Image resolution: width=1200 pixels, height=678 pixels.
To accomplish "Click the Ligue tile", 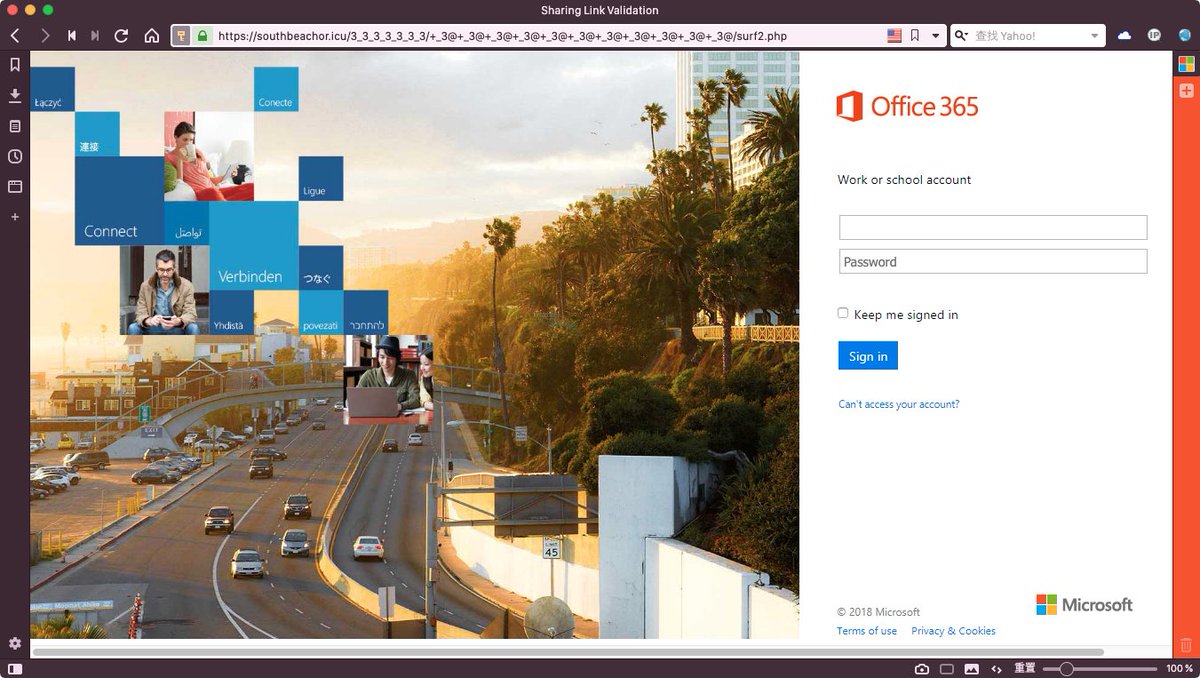I will (x=321, y=178).
